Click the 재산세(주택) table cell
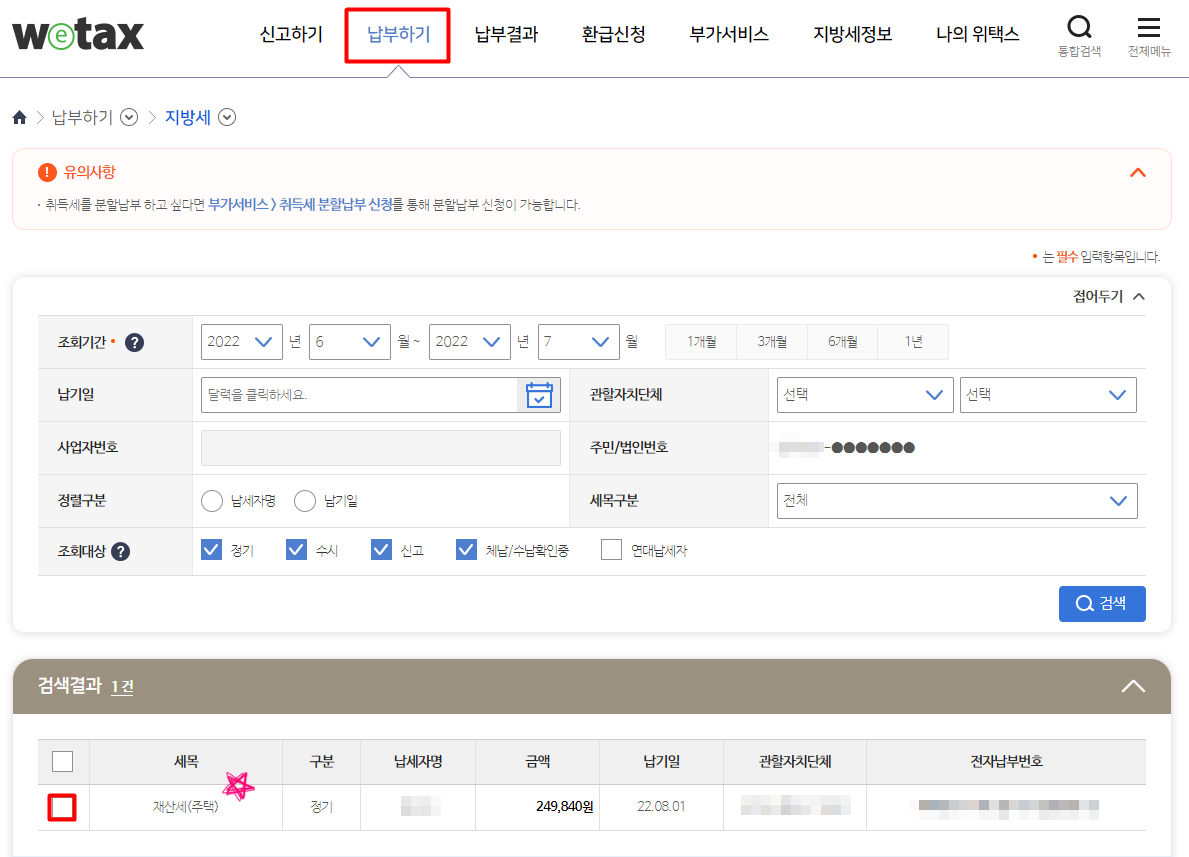The width and height of the screenshot is (1189, 857). pyautogui.click(x=186, y=807)
